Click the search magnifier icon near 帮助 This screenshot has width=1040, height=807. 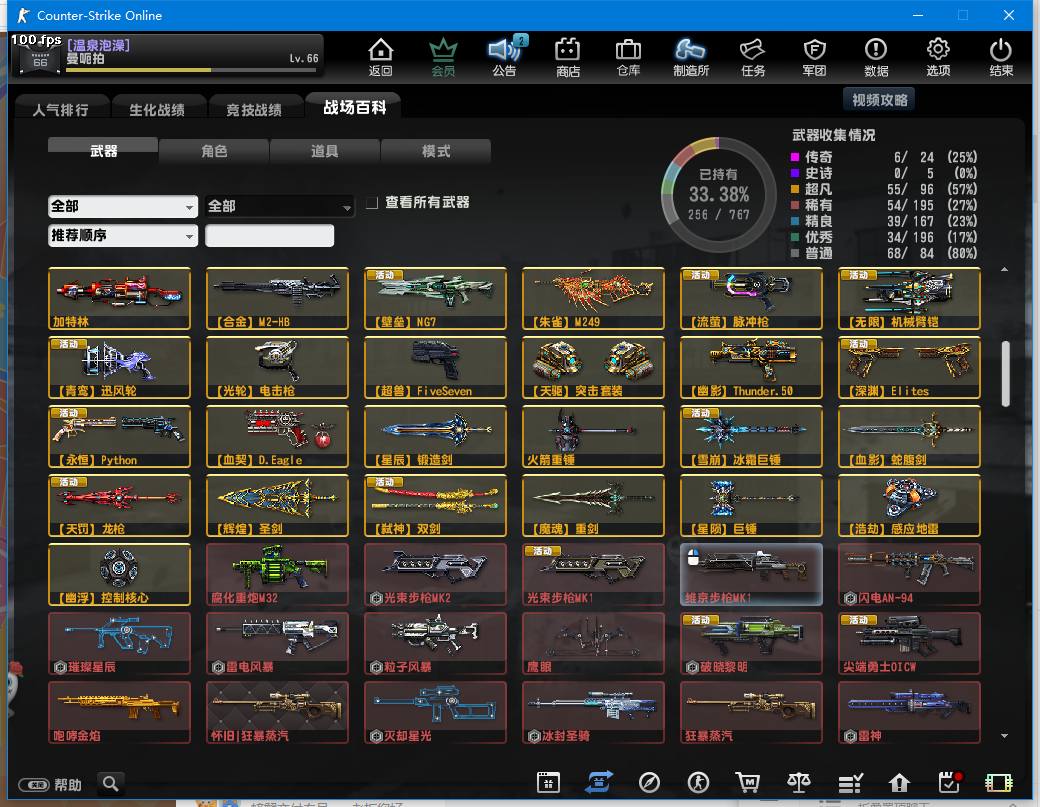tap(111, 784)
